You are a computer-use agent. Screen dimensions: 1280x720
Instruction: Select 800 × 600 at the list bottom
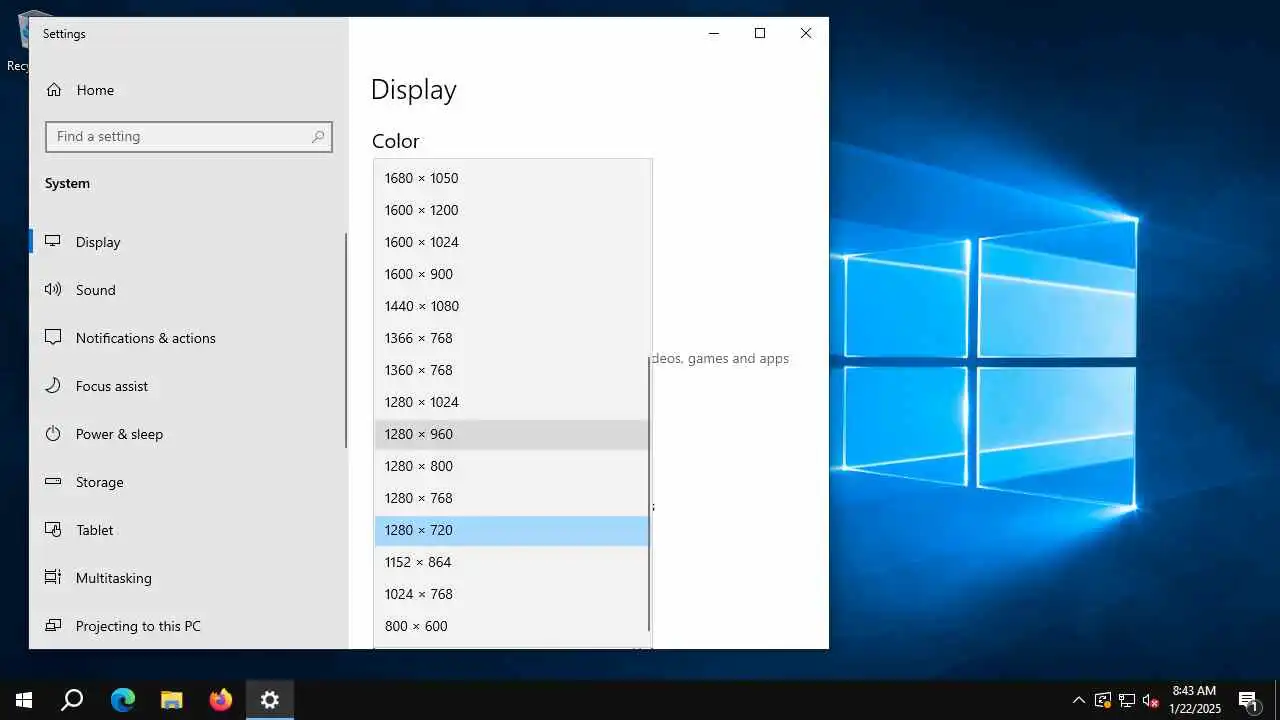click(512, 626)
